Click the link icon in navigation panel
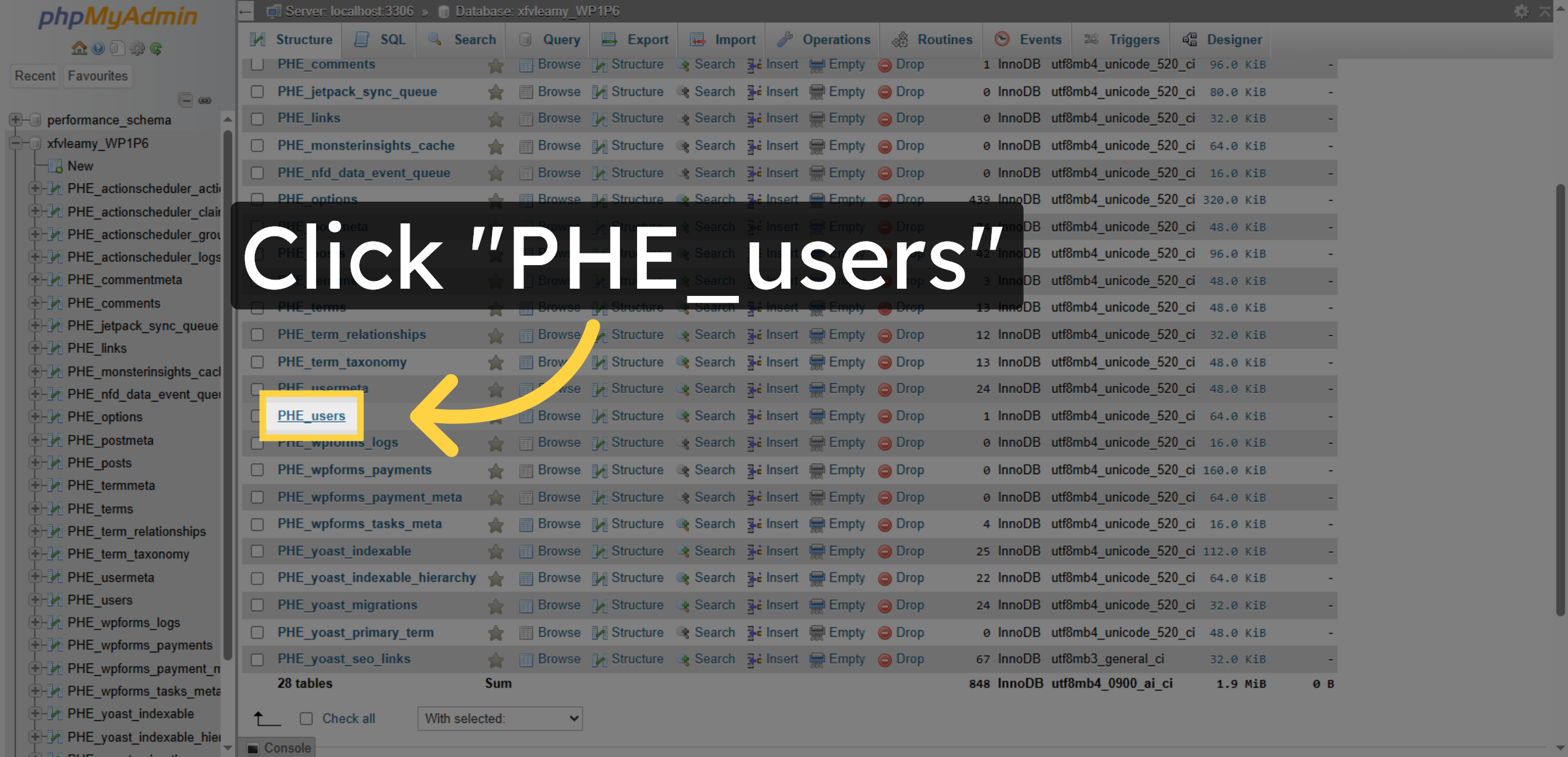This screenshot has width=1568, height=757. [x=205, y=100]
